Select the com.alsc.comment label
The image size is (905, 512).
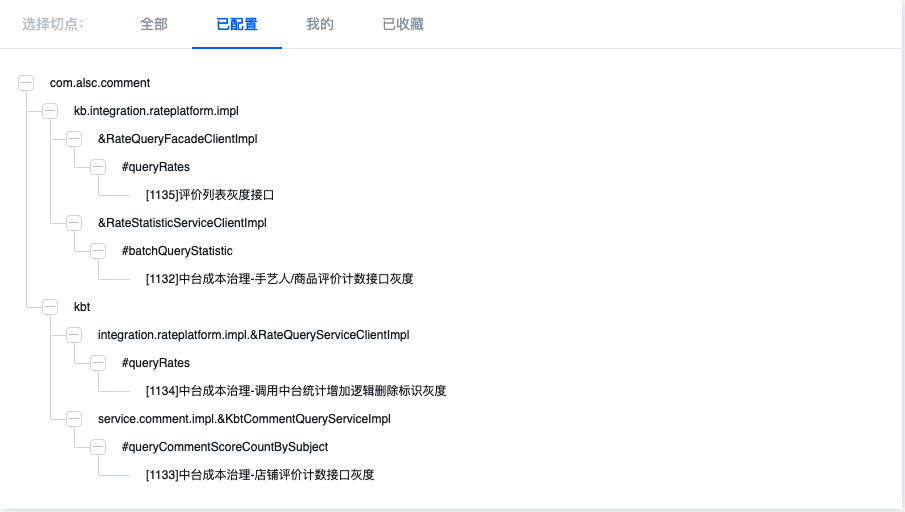click(x=100, y=83)
